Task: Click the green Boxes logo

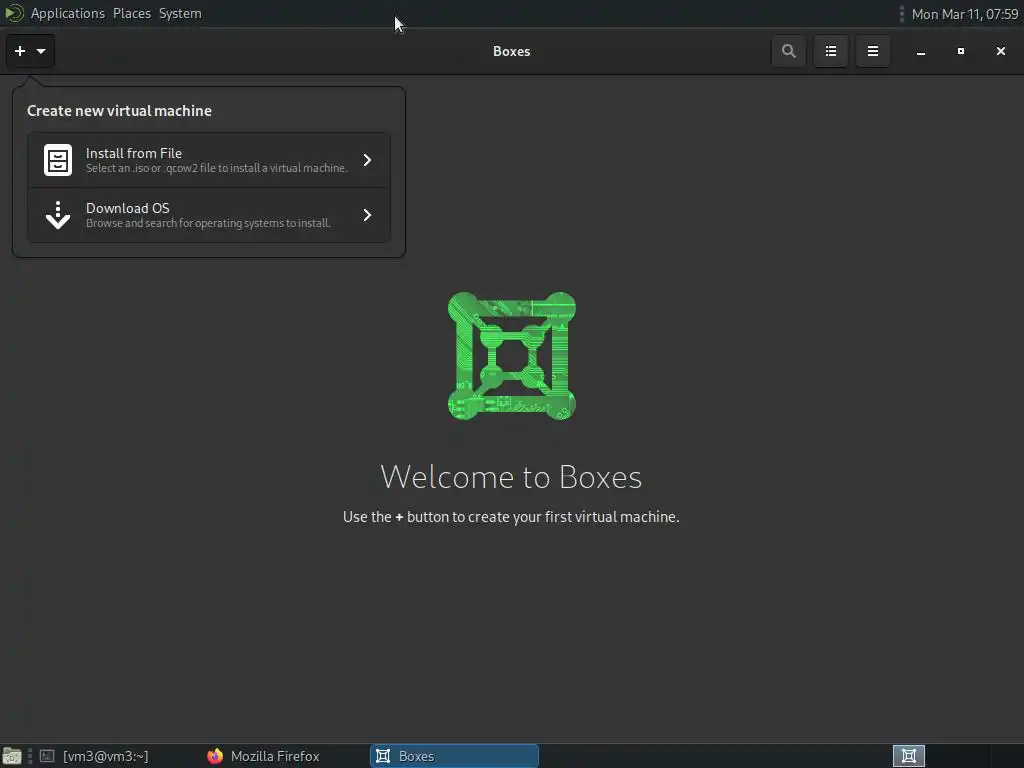Action: tap(511, 356)
